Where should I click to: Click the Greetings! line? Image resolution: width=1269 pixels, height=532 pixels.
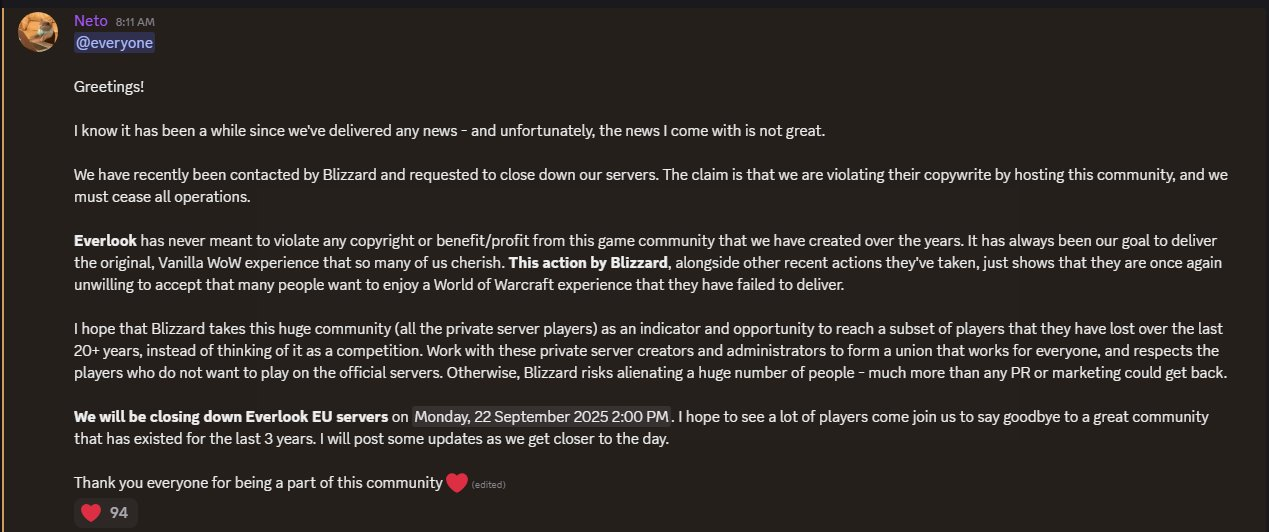(109, 87)
